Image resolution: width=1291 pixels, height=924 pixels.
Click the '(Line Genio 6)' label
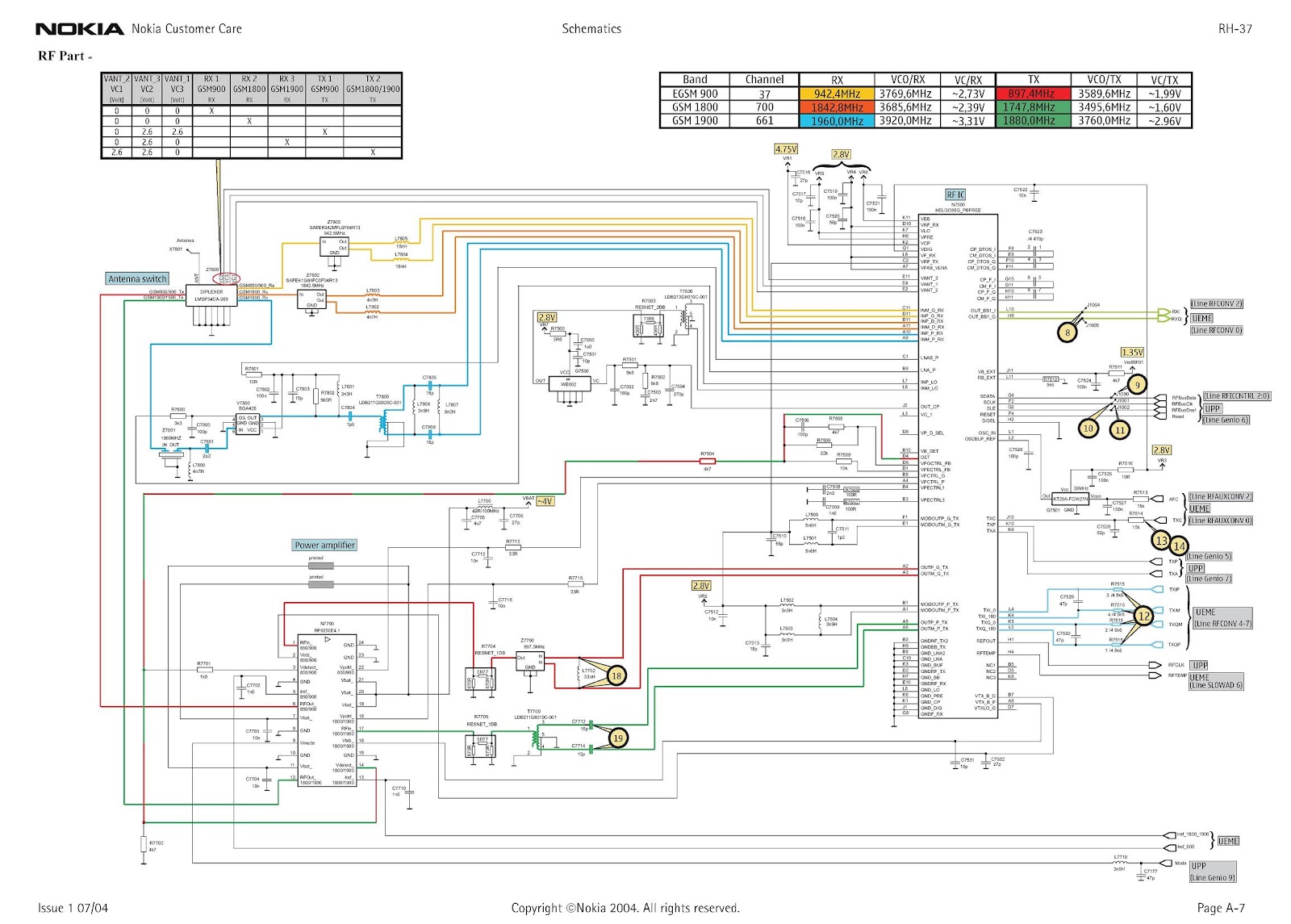click(x=1226, y=420)
